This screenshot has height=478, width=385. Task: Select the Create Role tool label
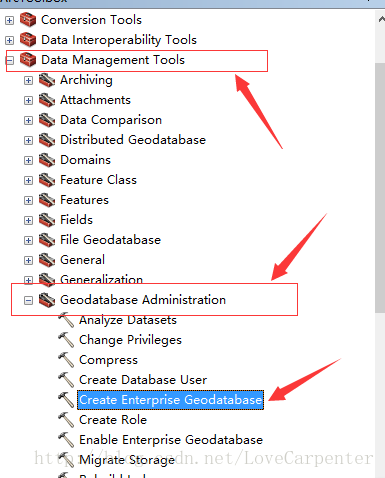(x=113, y=420)
